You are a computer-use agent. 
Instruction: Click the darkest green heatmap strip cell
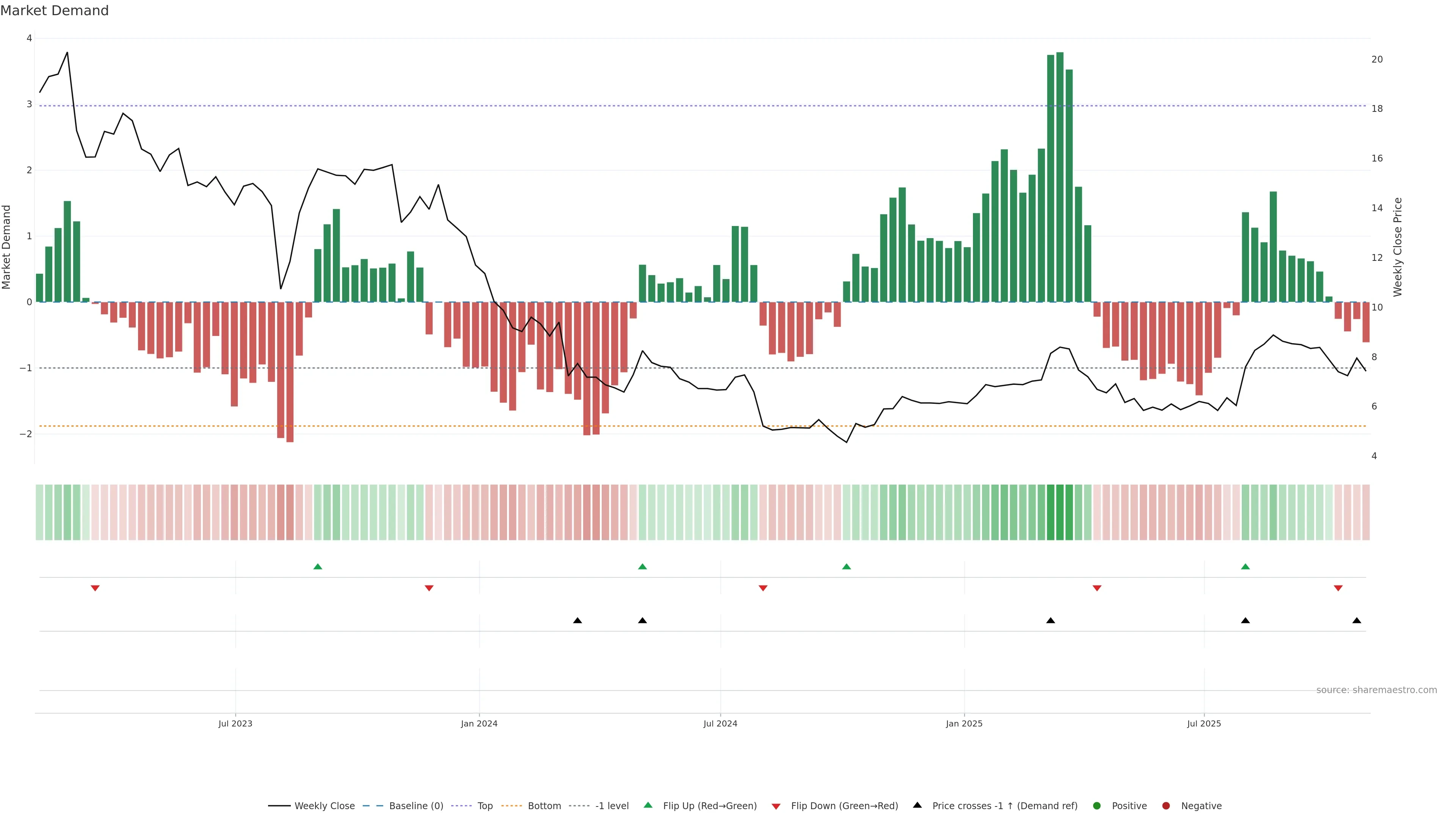coord(1060,512)
